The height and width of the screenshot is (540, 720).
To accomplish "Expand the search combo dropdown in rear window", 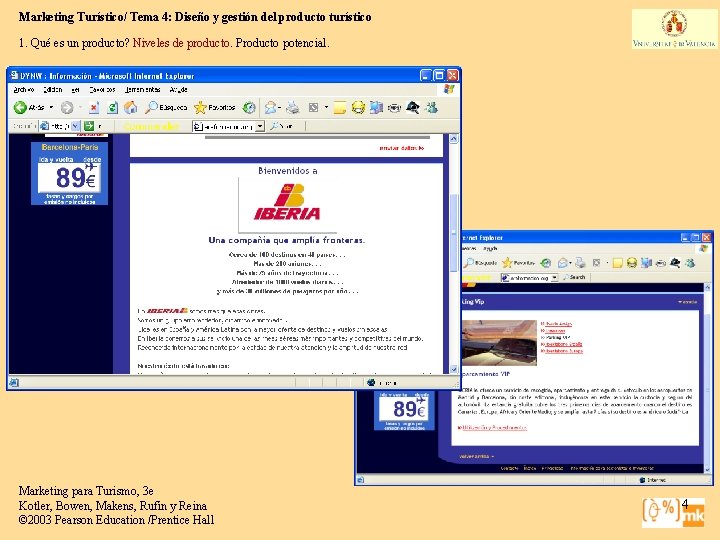I will click(x=555, y=277).
